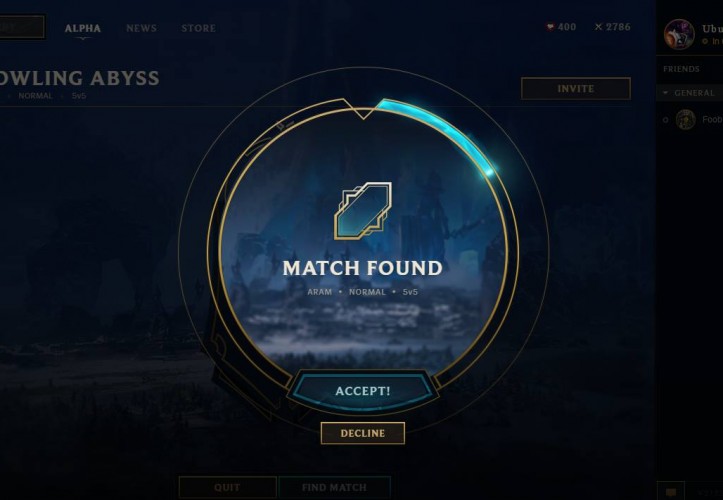
Task: Accept the found match
Action: pos(363,391)
